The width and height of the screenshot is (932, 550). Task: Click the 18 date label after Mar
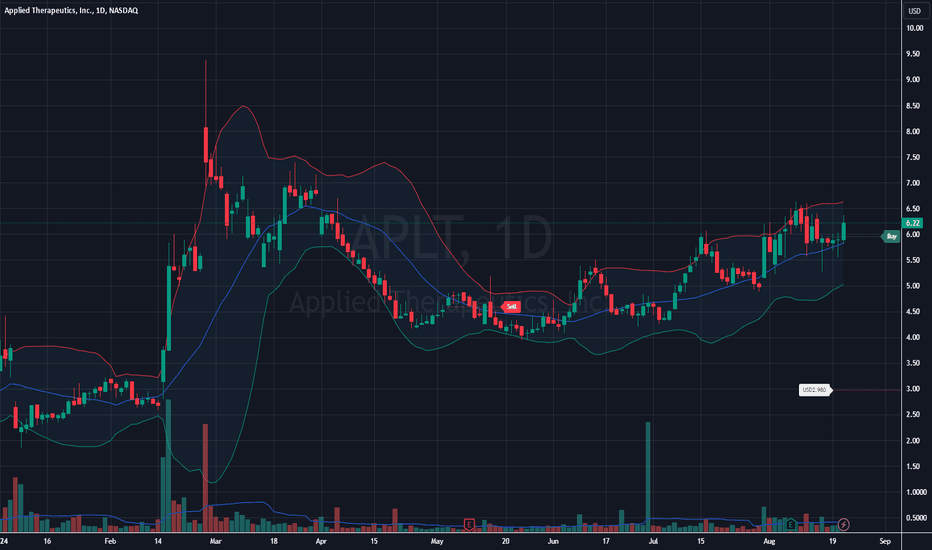tap(273, 541)
